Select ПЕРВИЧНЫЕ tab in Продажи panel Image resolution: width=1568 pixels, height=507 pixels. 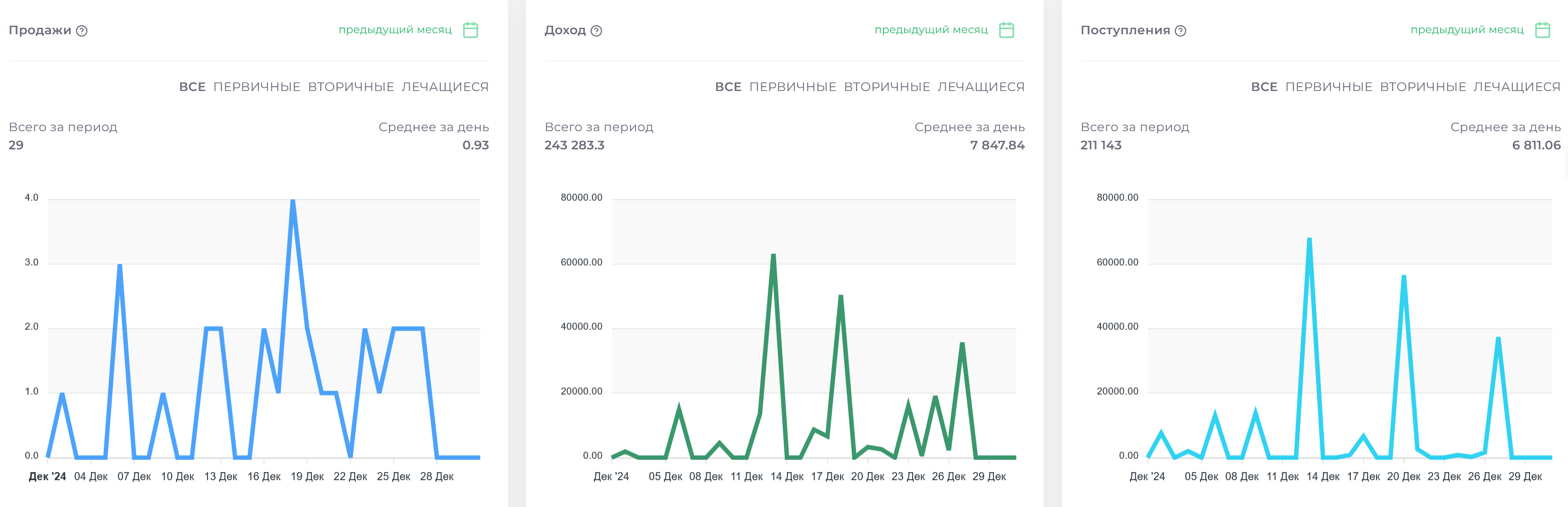point(257,87)
